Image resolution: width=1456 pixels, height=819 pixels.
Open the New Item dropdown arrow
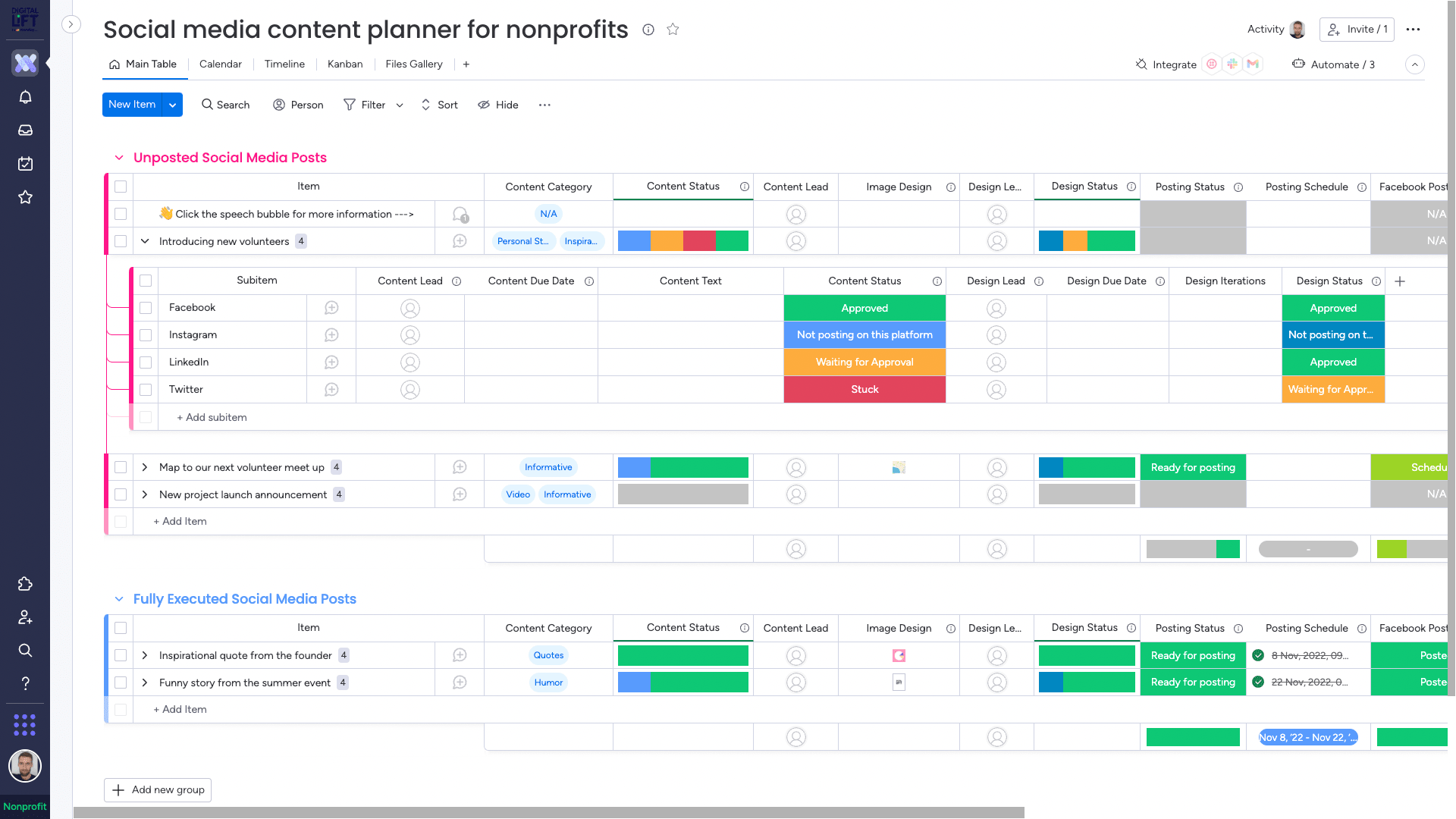[x=172, y=105]
